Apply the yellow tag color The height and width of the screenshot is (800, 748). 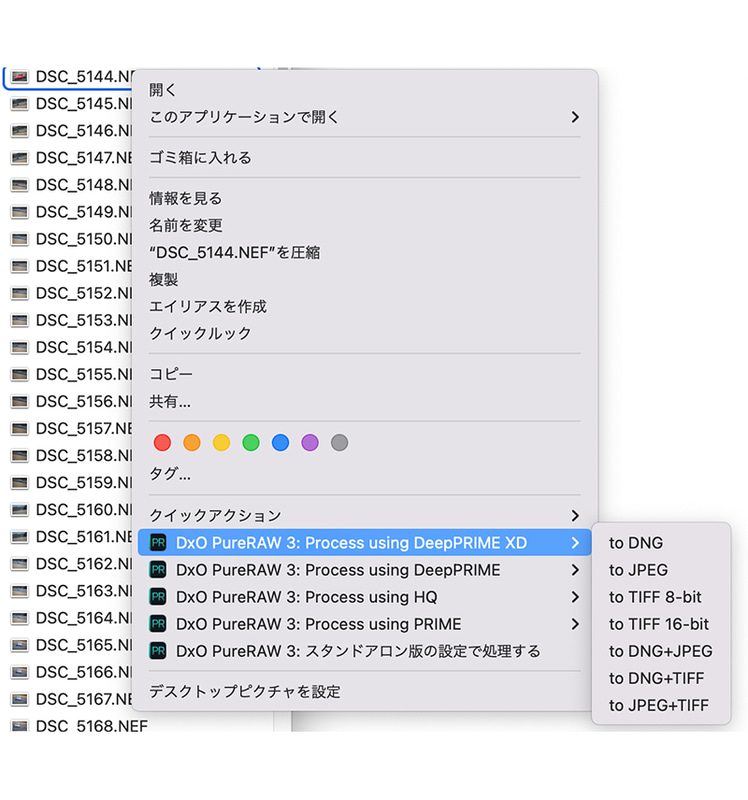point(221,442)
